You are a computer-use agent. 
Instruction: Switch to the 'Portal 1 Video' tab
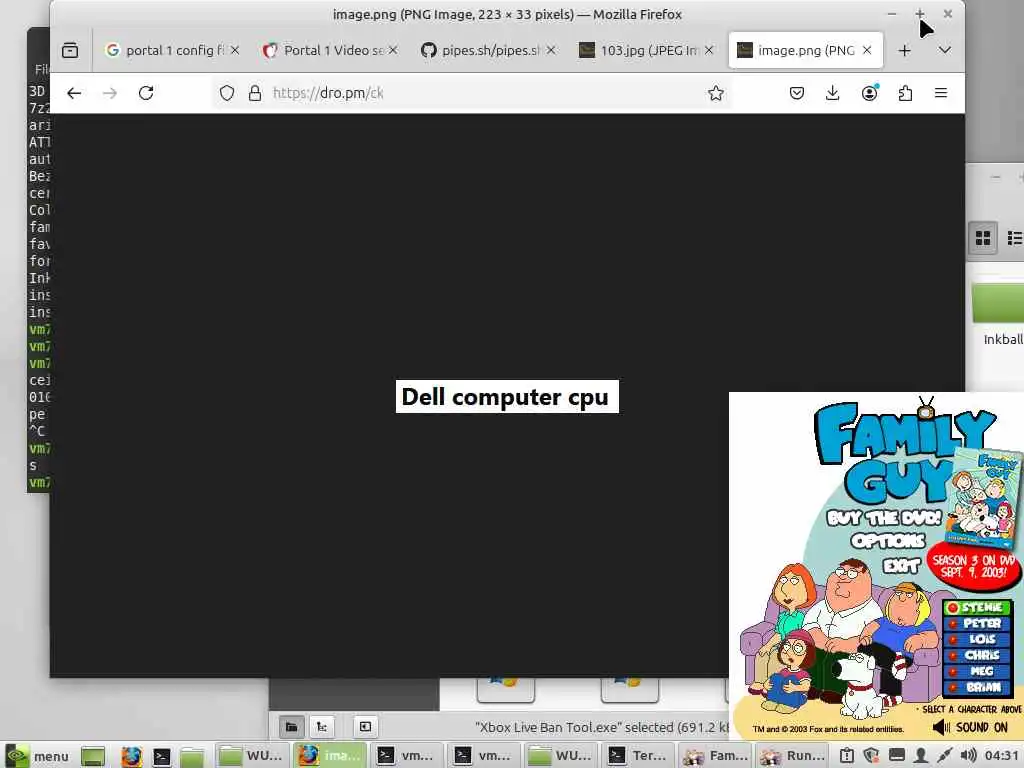point(324,50)
